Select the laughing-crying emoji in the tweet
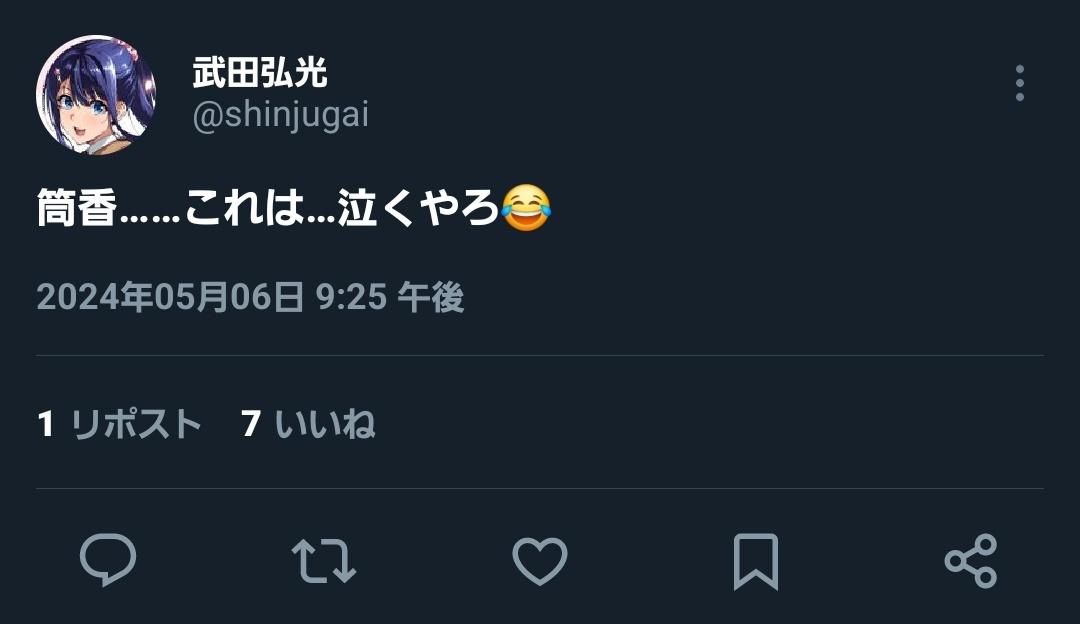1080x624 pixels. point(526,207)
